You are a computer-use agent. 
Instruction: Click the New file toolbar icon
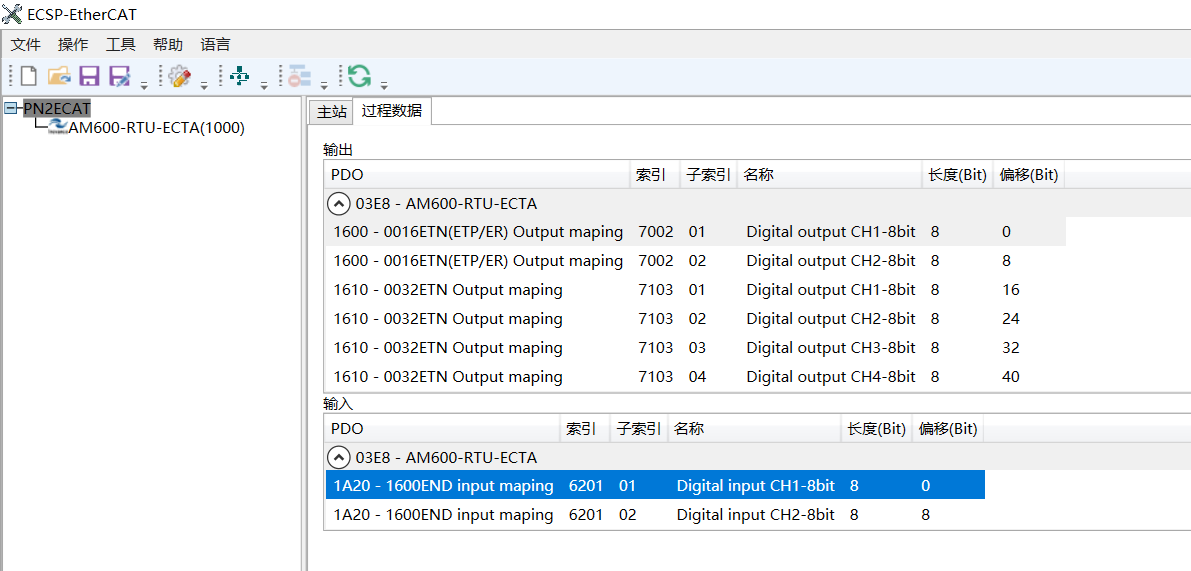(29, 76)
